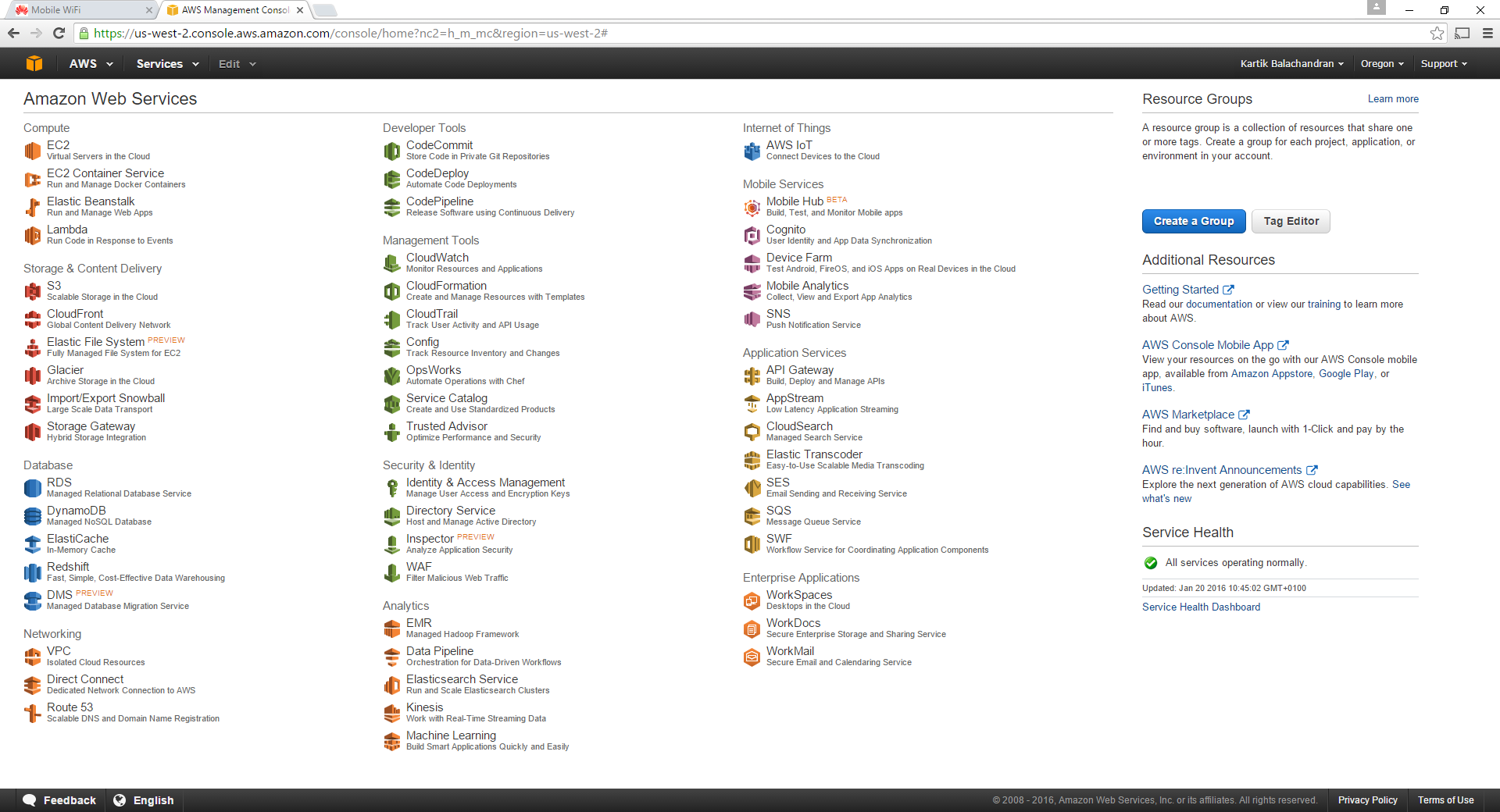Open the Google Play link
1500x812 pixels.
coord(1346,374)
